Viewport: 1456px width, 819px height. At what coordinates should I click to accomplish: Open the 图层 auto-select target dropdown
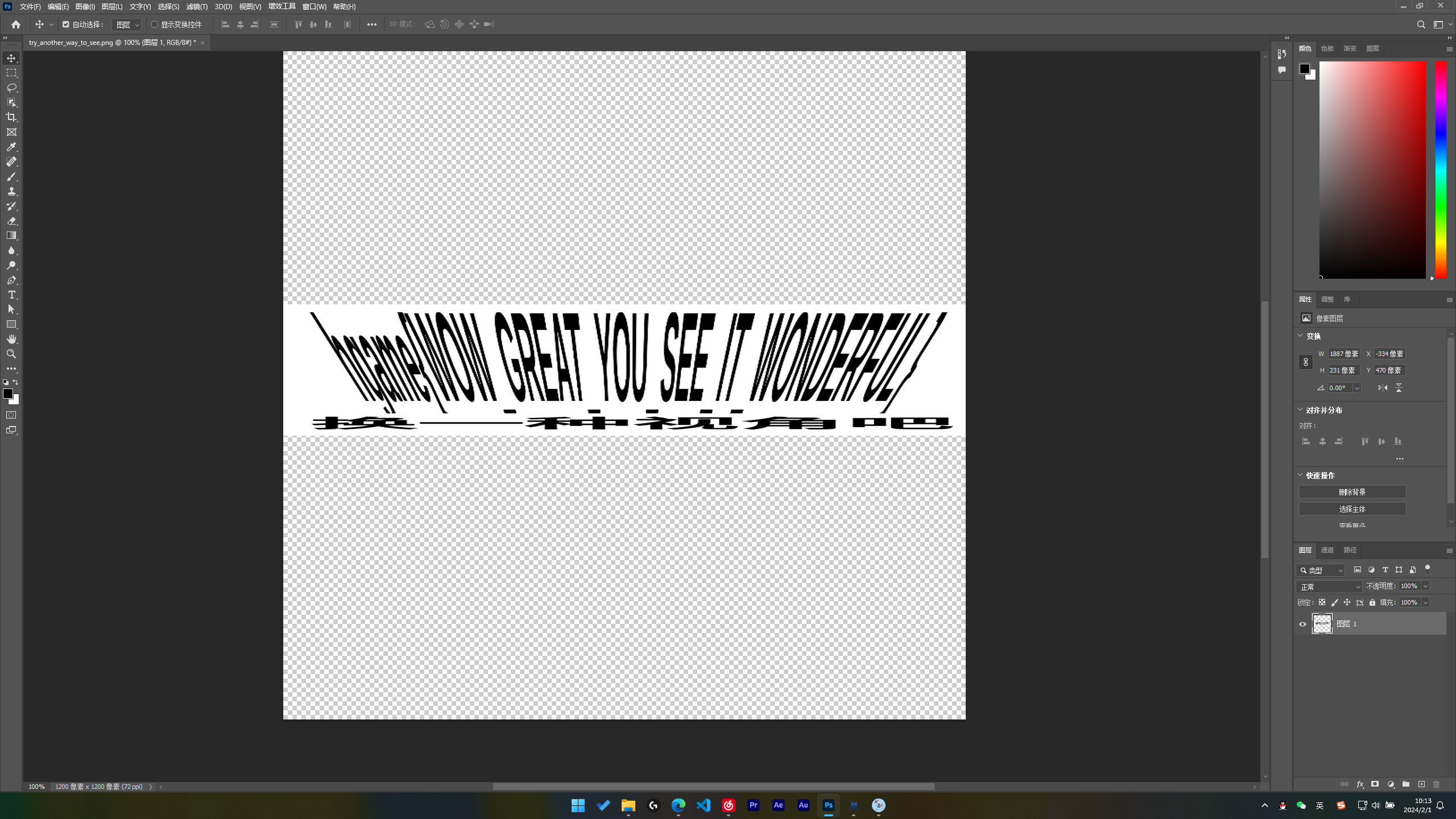point(127,24)
